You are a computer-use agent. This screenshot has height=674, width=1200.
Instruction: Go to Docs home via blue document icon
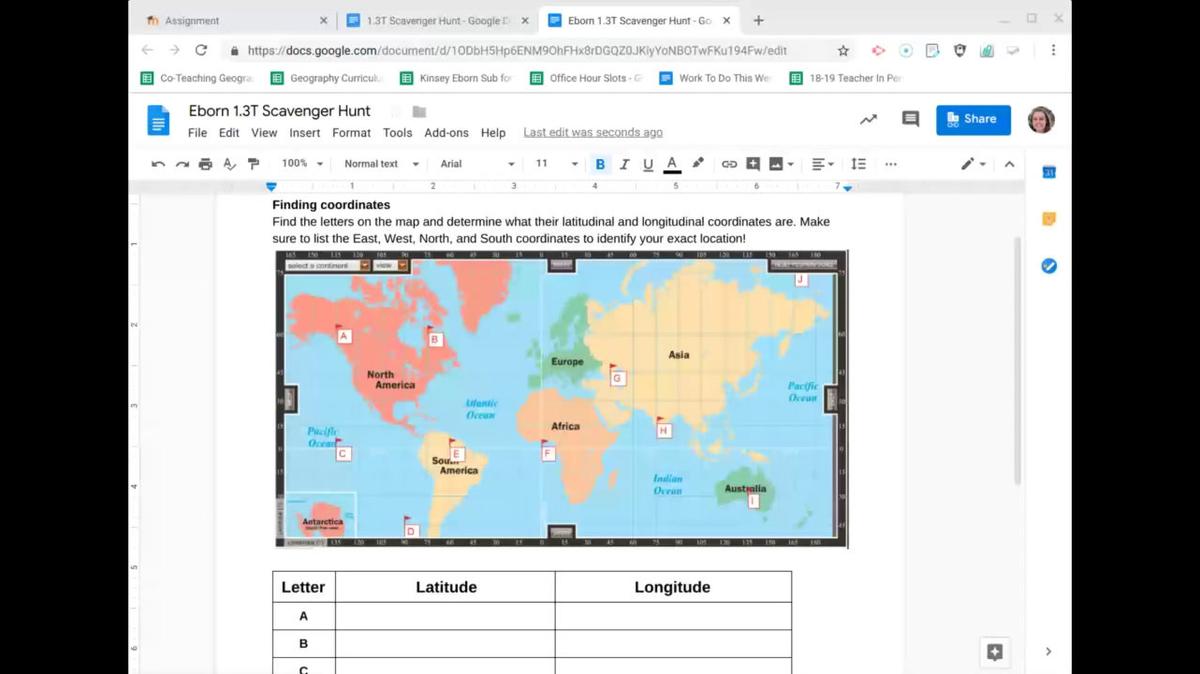[x=159, y=120]
